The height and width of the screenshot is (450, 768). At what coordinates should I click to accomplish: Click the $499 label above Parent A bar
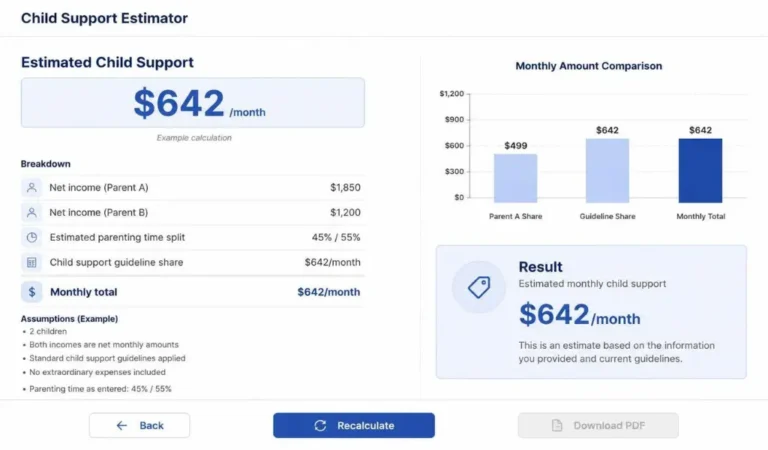point(515,146)
